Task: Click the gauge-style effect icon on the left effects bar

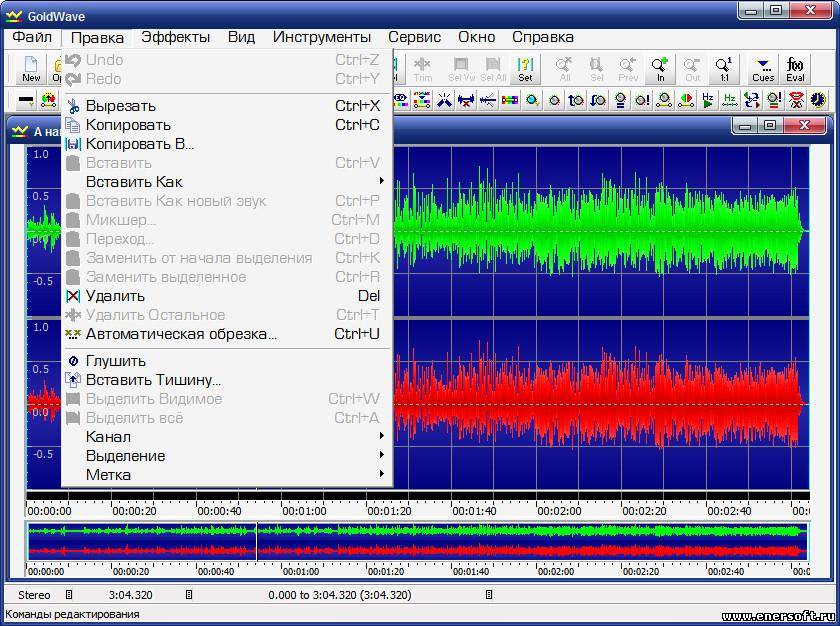Action: (49, 100)
